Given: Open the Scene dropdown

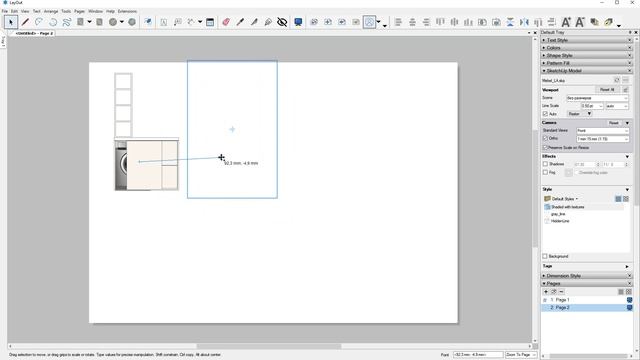Looking at the screenshot, I should [x=598, y=98].
